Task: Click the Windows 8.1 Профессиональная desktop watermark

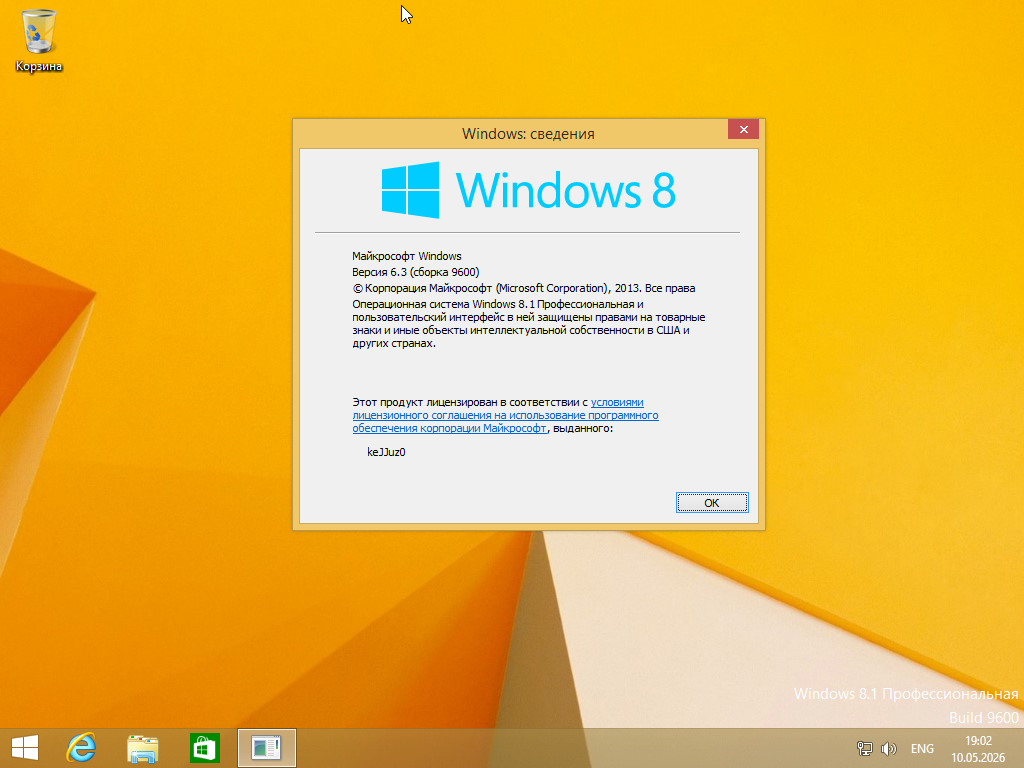Action: tap(906, 694)
